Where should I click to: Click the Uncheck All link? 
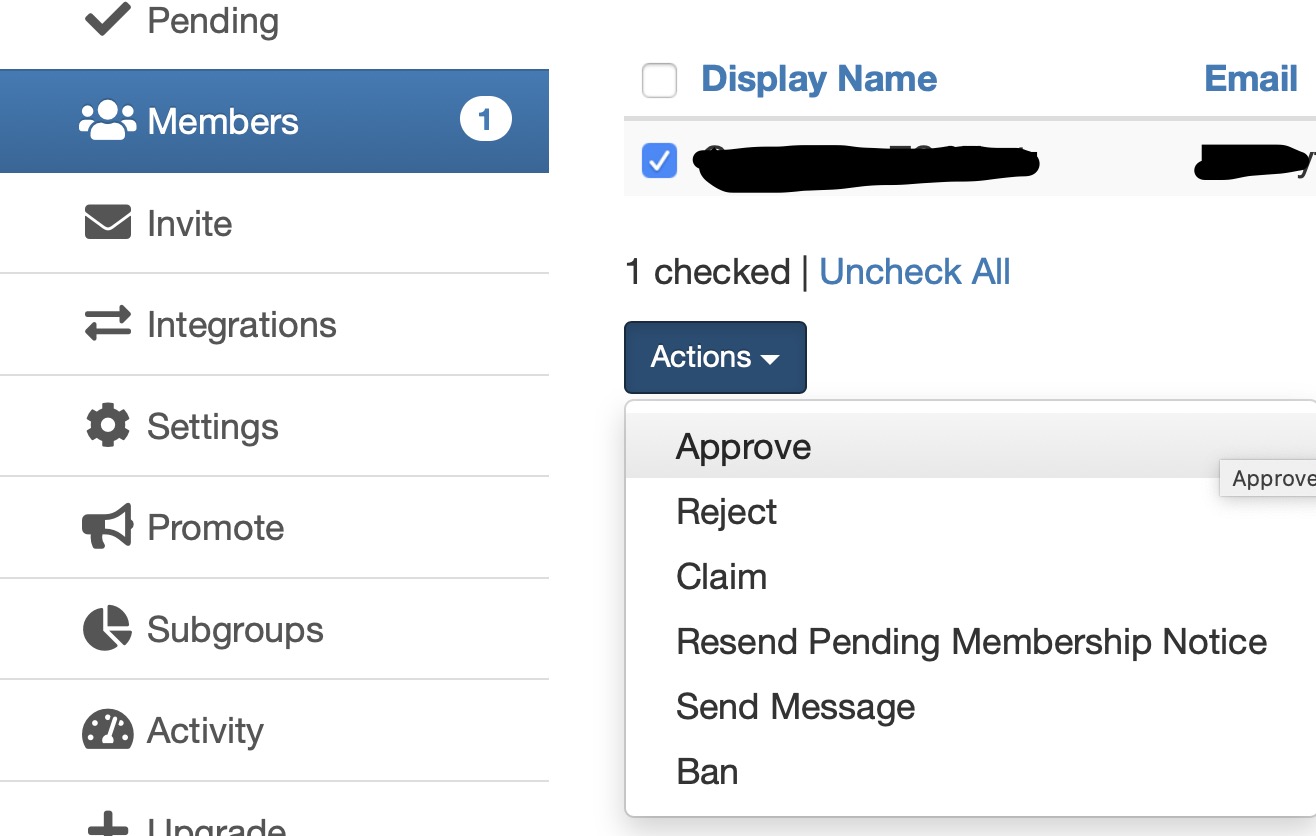[914, 271]
